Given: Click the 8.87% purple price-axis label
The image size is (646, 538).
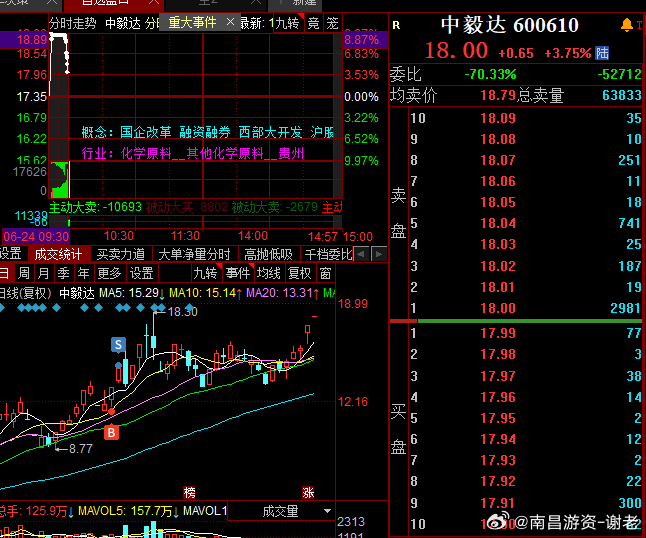Looking at the screenshot, I should 361,40.
